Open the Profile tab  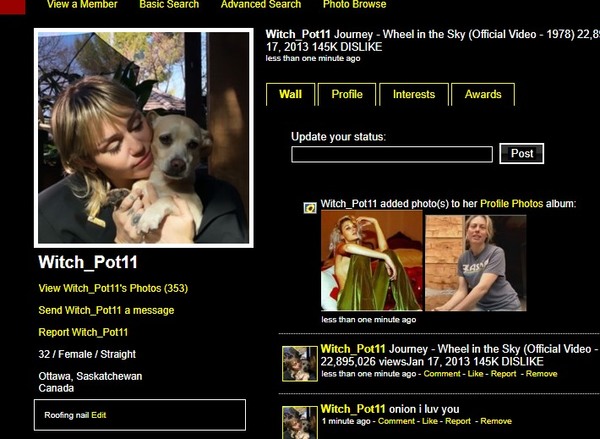347,95
